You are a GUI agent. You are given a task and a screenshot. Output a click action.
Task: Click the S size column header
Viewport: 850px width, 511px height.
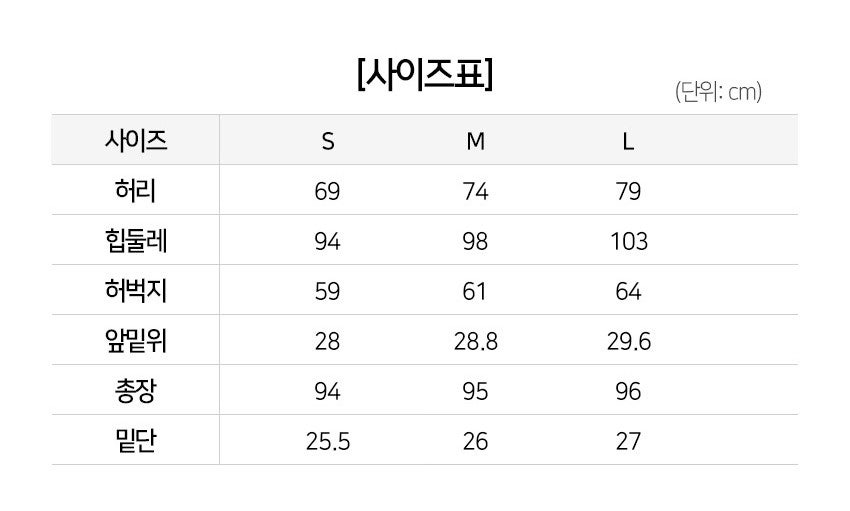pyautogui.click(x=328, y=142)
